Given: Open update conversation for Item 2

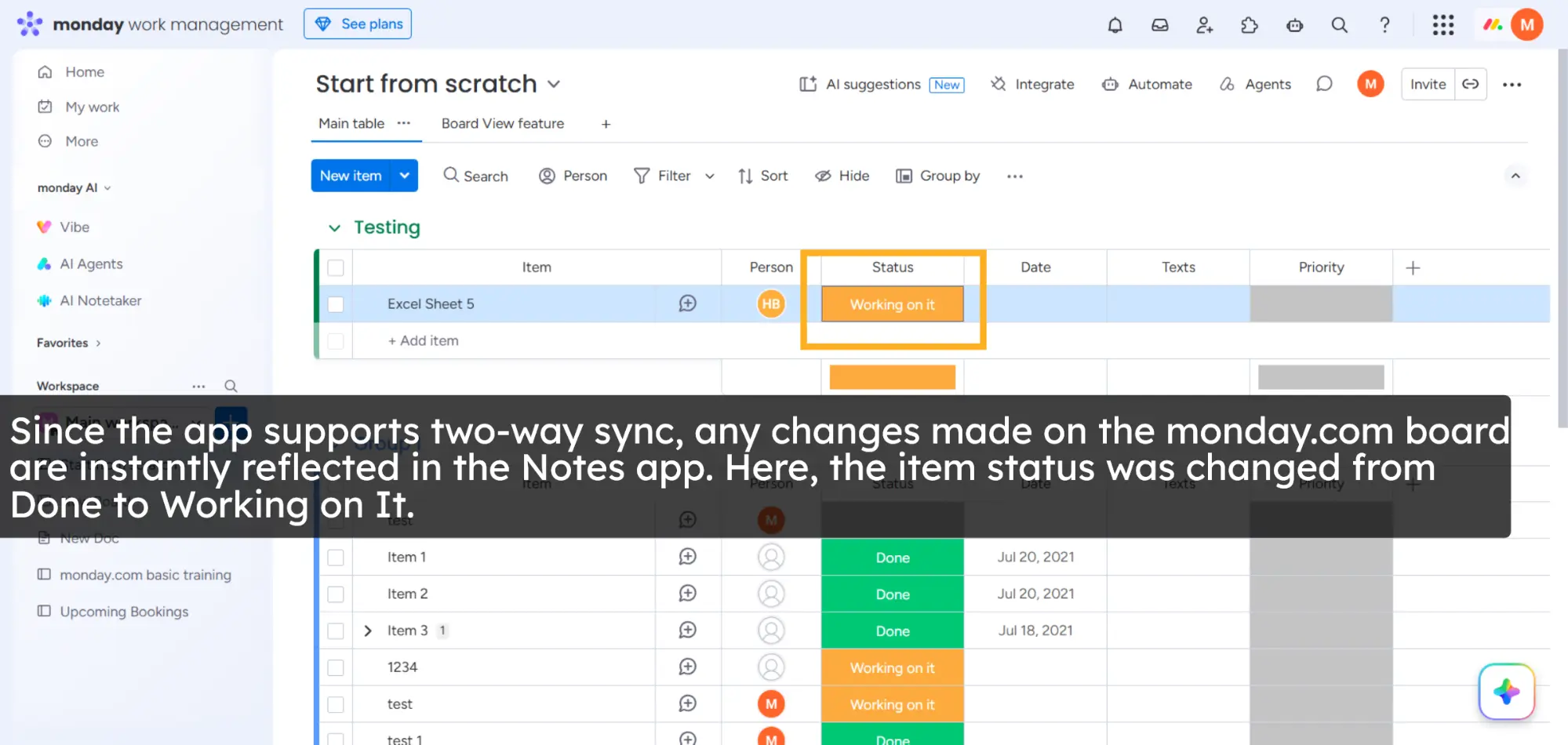Looking at the screenshot, I should [687, 594].
